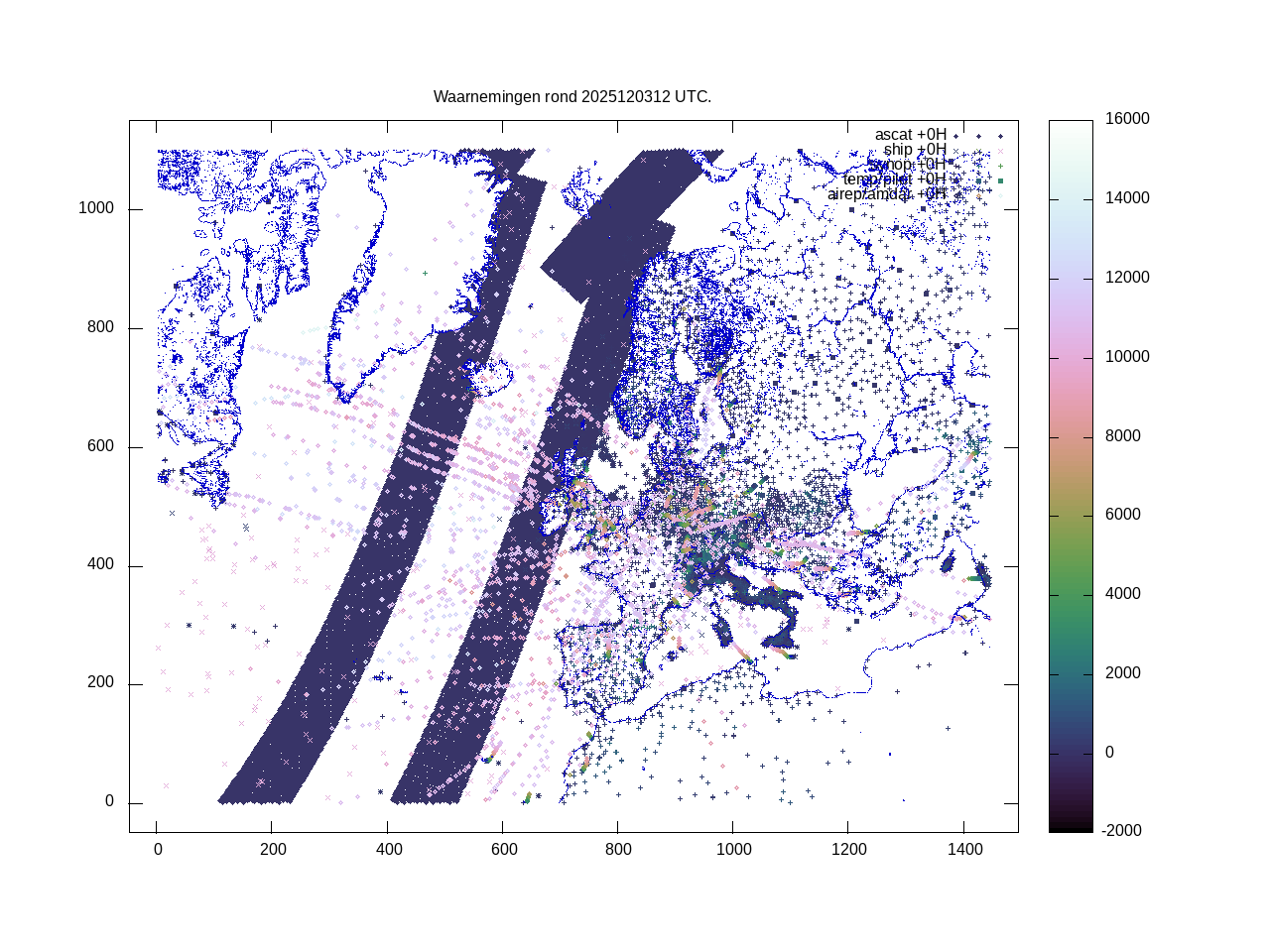Toggle the synop +0H legend entry

coord(907,165)
